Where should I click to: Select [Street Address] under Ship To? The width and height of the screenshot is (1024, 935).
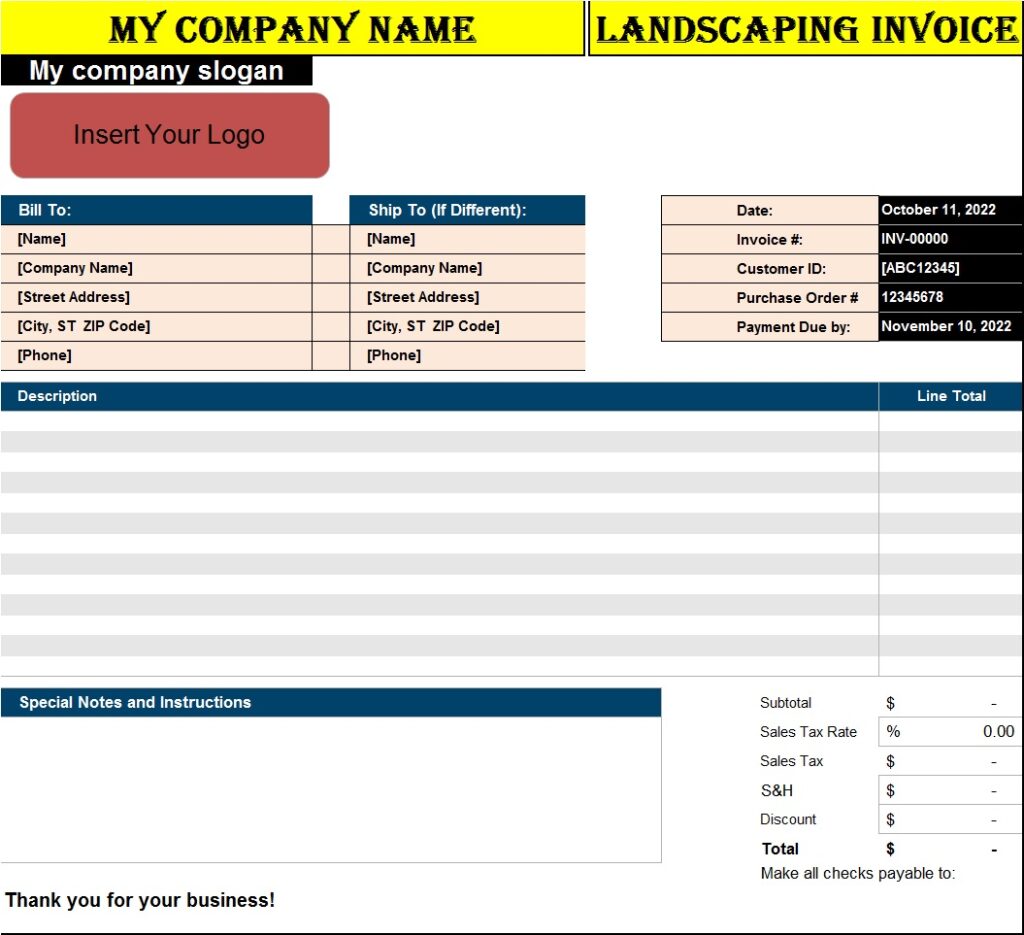[468, 297]
